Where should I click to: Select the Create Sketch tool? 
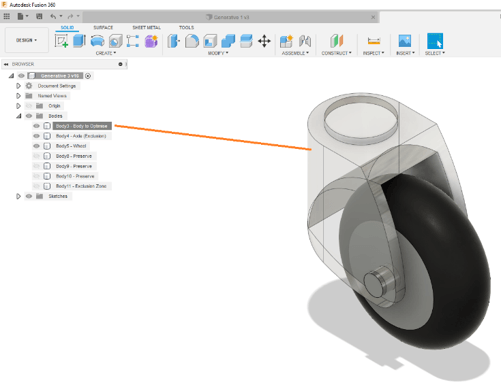point(61,41)
